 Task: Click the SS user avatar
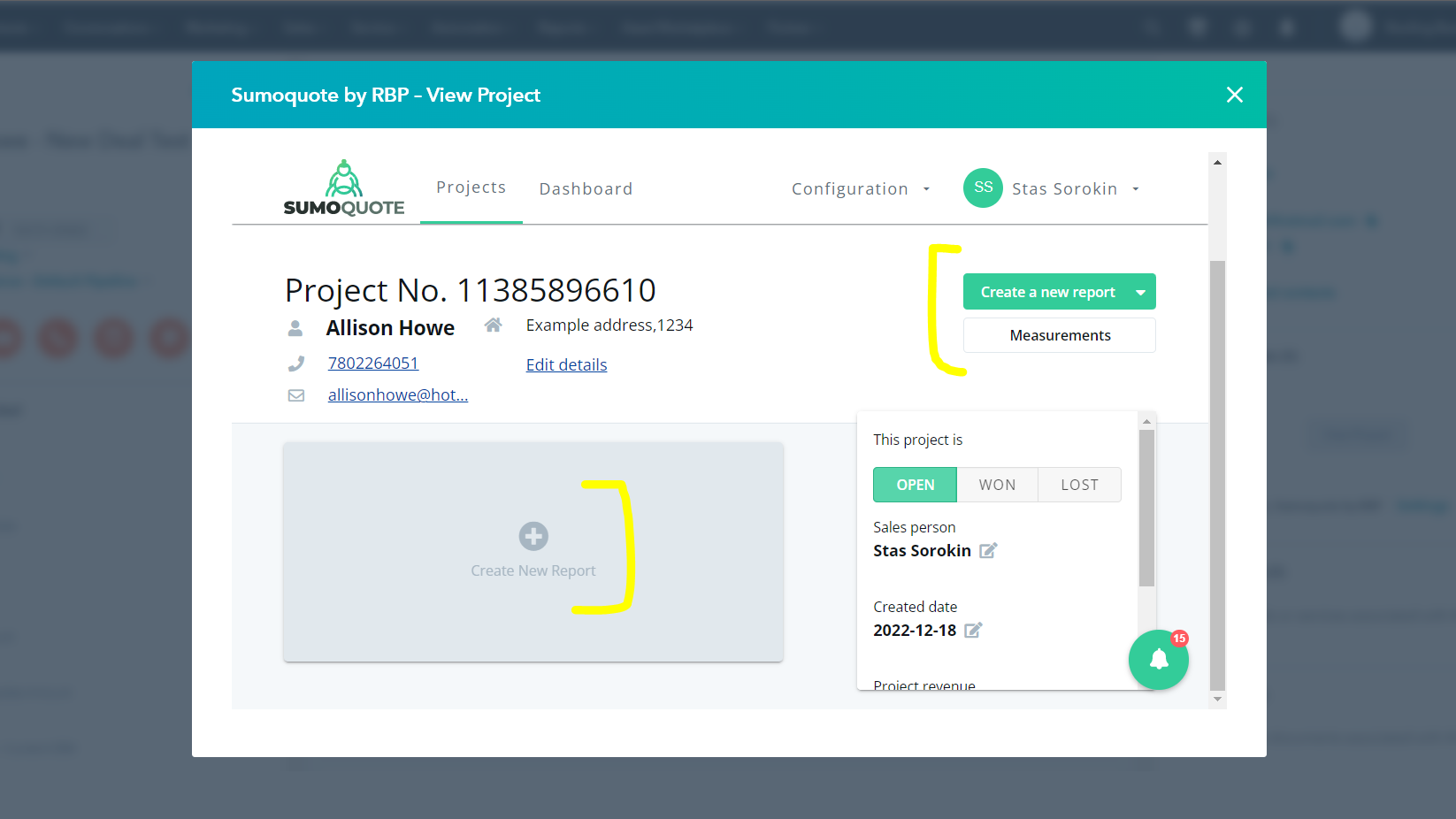coord(983,188)
